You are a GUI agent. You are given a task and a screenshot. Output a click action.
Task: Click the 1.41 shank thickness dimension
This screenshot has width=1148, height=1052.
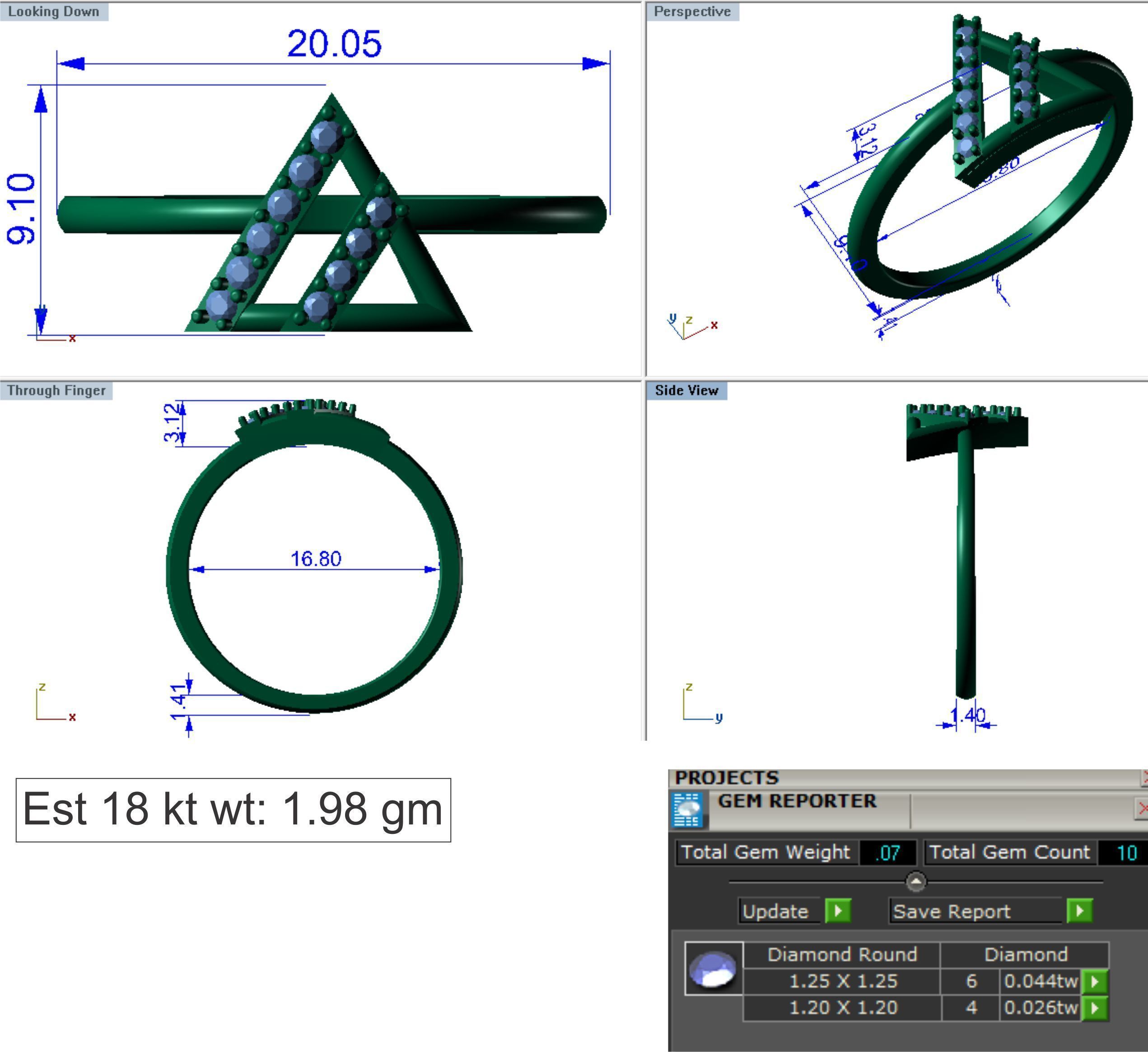point(178,701)
